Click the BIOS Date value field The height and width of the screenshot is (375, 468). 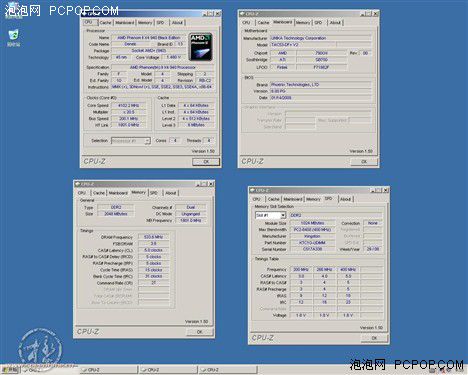(320, 98)
